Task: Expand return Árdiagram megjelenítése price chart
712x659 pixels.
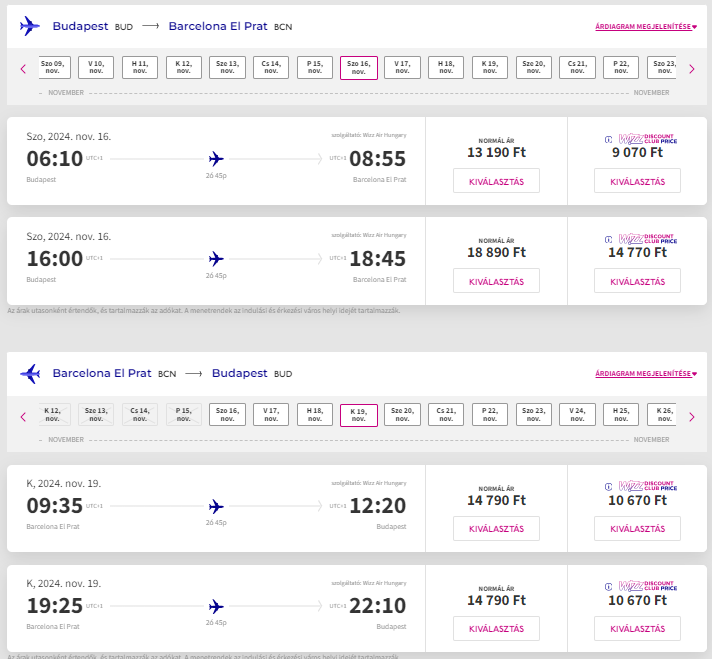Action: 645,375
